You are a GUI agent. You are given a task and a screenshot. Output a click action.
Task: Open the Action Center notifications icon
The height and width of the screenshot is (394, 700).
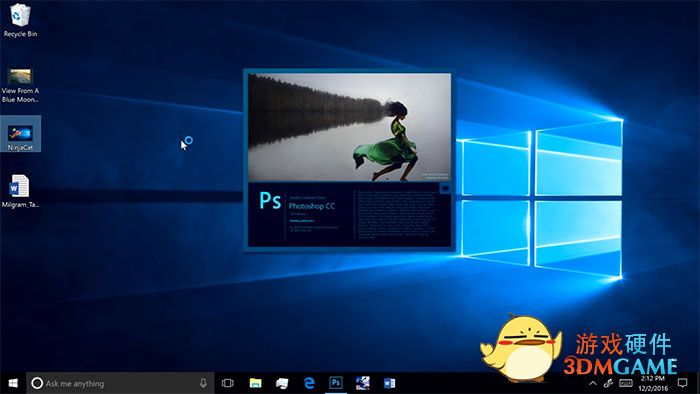pyautogui.click(x=683, y=383)
